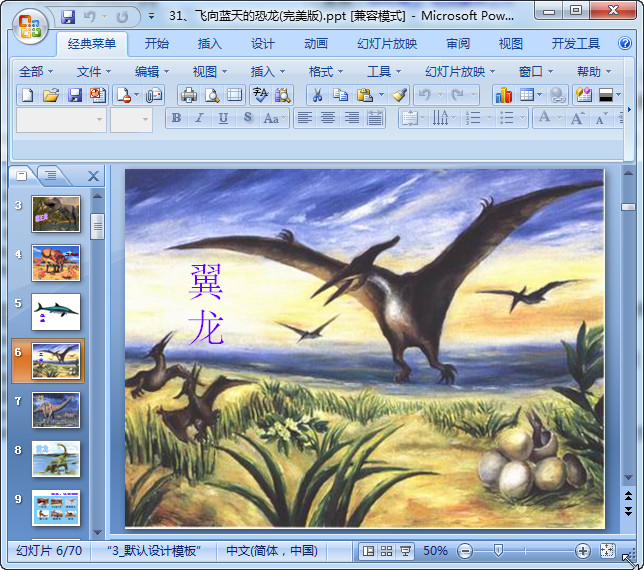Screen dimensions: 644x570
Task: Switch to 开发工具 ribbon tab
Action: 575,43
